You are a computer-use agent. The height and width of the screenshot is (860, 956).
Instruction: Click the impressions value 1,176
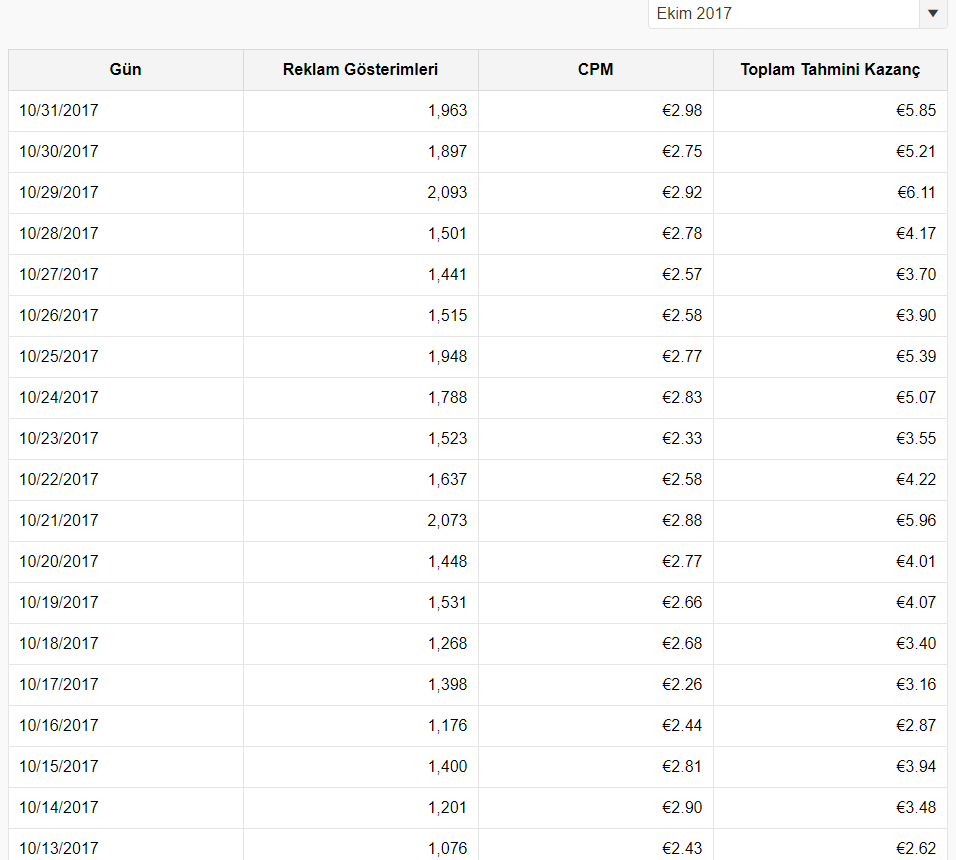448,725
